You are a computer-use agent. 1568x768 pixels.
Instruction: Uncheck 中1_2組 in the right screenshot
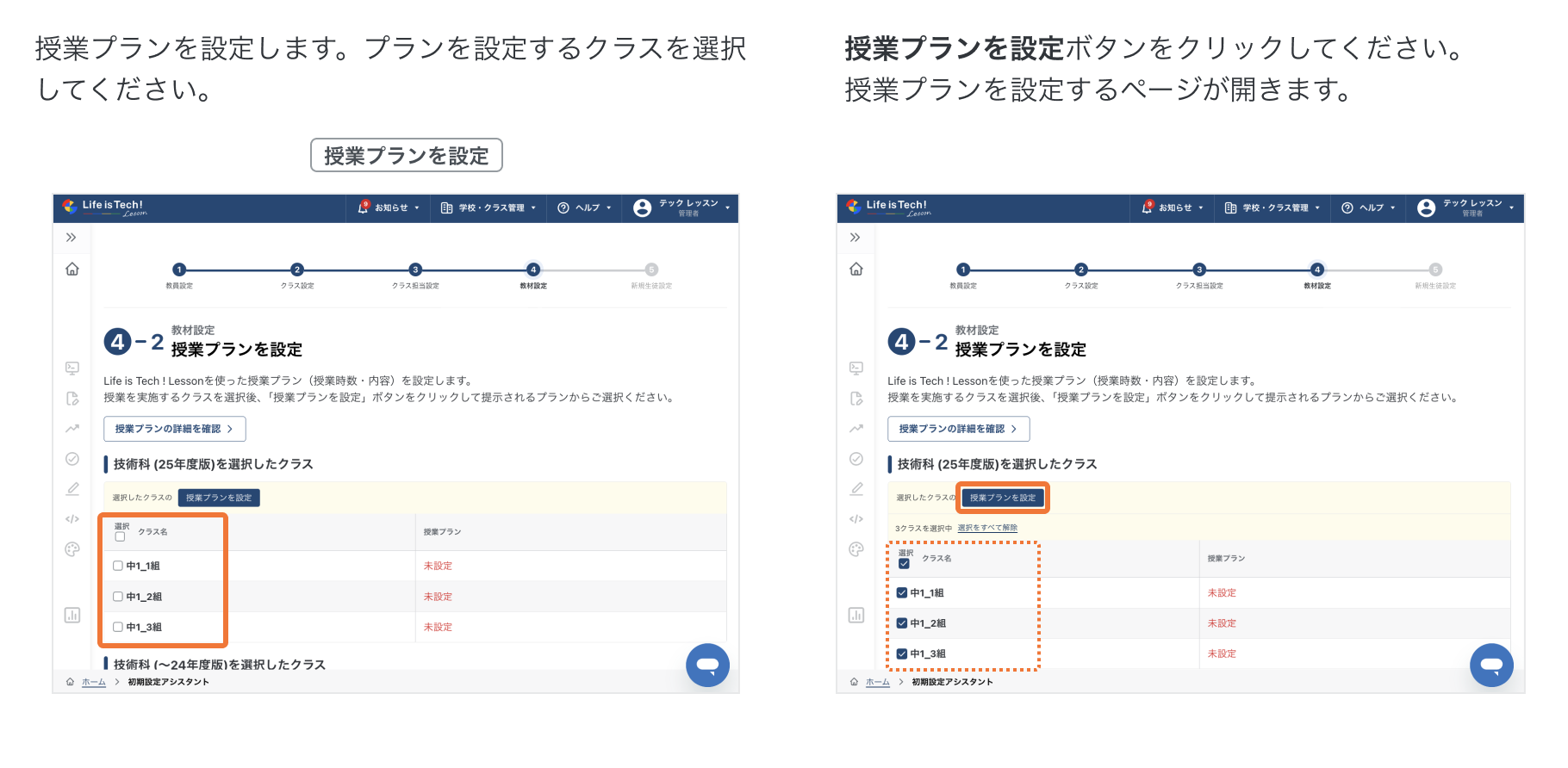click(902, 623)
